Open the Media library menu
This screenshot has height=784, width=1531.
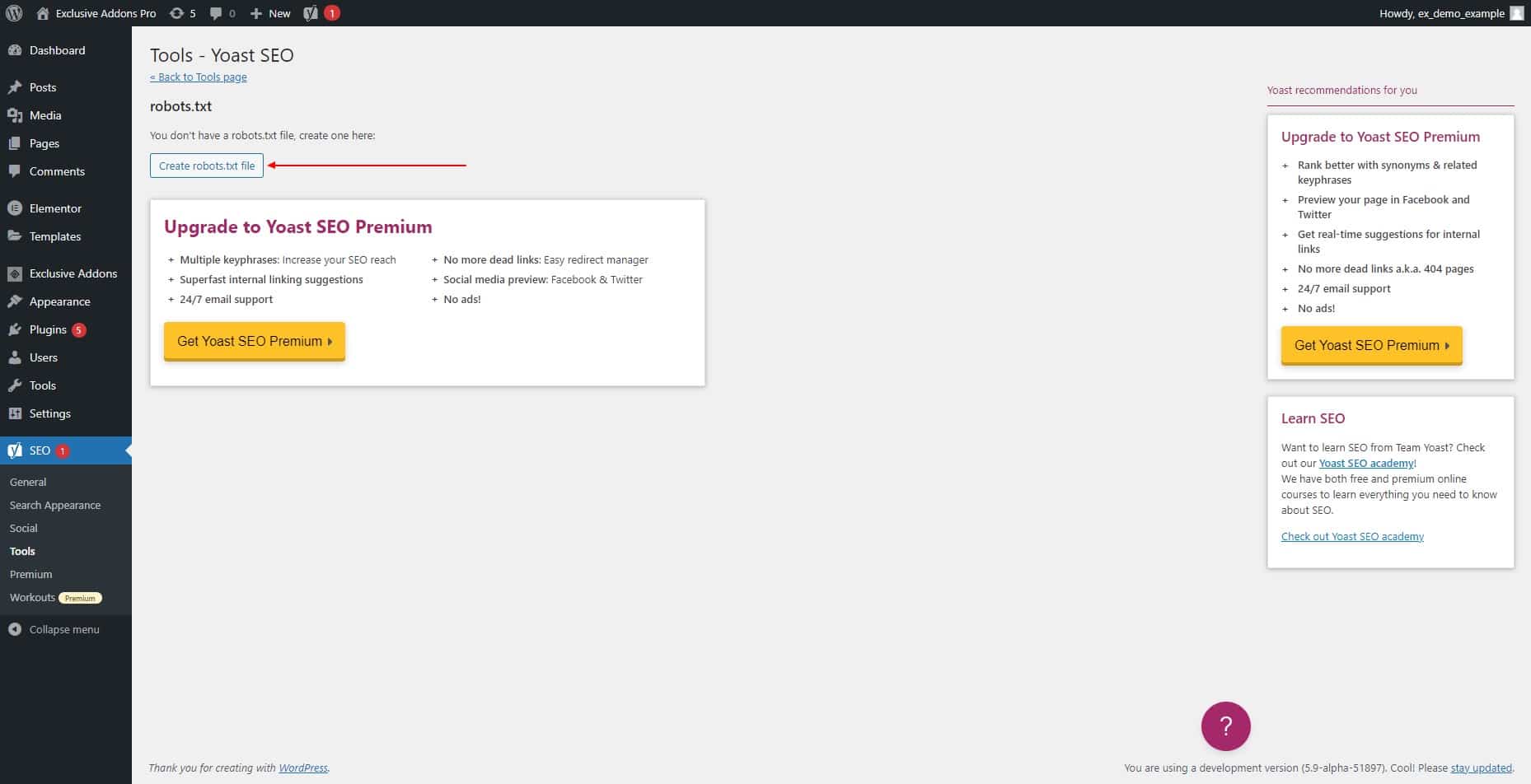[x=66, y=115]
